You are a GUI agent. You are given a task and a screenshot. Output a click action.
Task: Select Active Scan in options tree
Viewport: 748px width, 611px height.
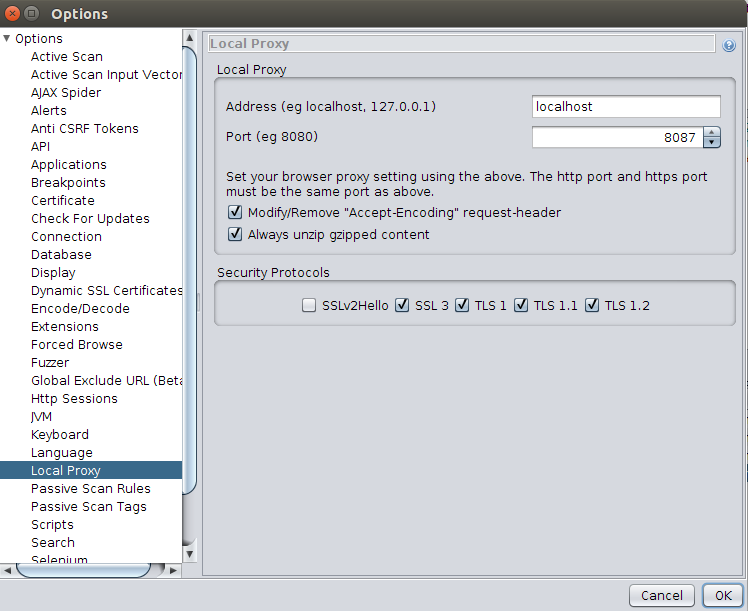coord(67,56)
